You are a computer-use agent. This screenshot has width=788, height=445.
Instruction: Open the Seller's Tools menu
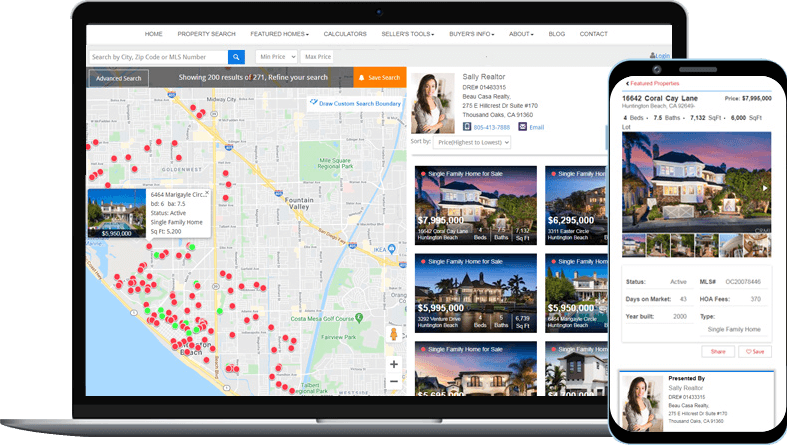[407, 34]
